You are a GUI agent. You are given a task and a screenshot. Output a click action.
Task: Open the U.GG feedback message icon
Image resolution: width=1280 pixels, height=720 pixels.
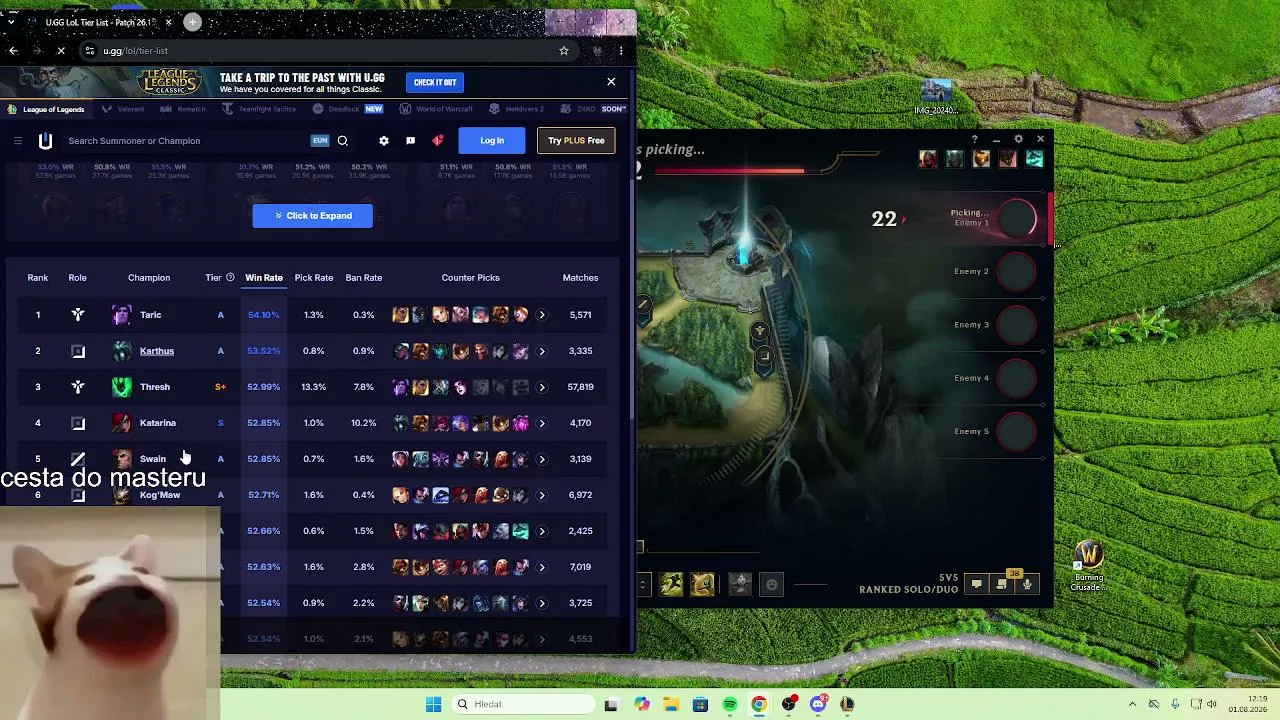(410, 141)
